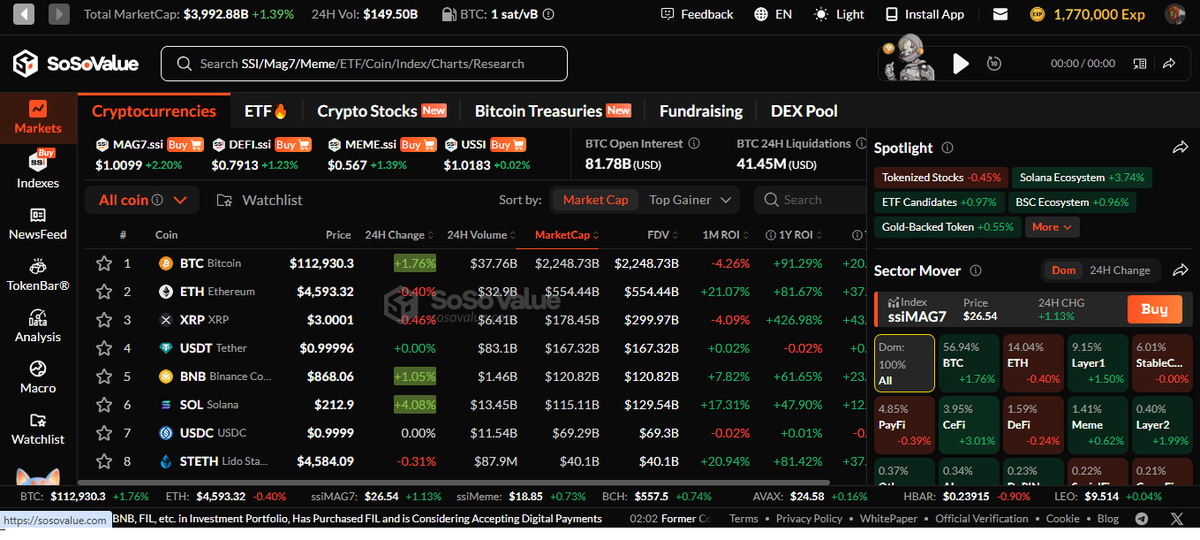This screenshot has width=1200, height=540.
Task: Expand the All coin dropdown
Action: coord(141,200)
